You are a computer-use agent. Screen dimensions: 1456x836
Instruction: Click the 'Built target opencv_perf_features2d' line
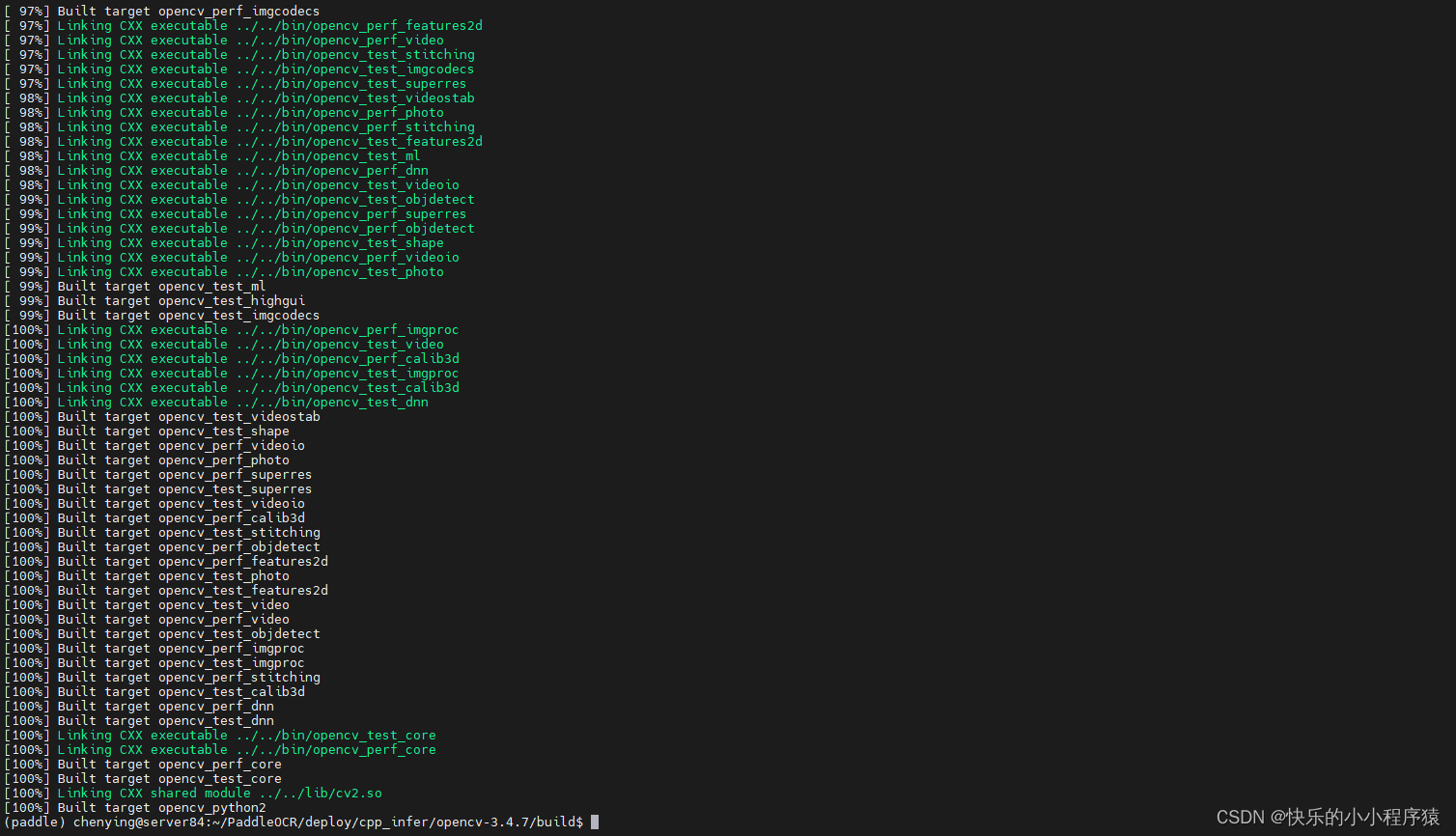pos(166,562)
